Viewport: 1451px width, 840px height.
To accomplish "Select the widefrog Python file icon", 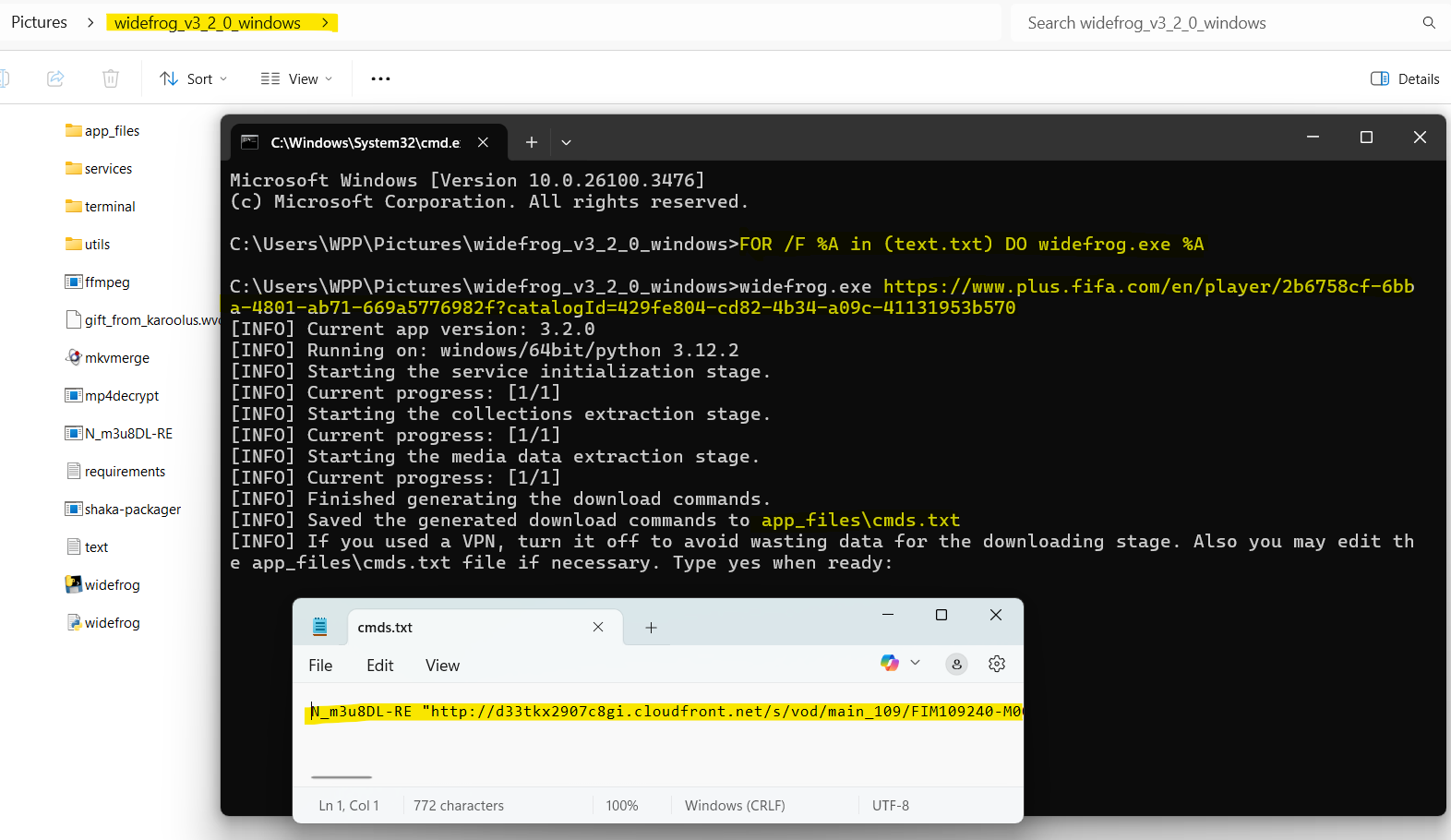I will (x=74, y=622).
